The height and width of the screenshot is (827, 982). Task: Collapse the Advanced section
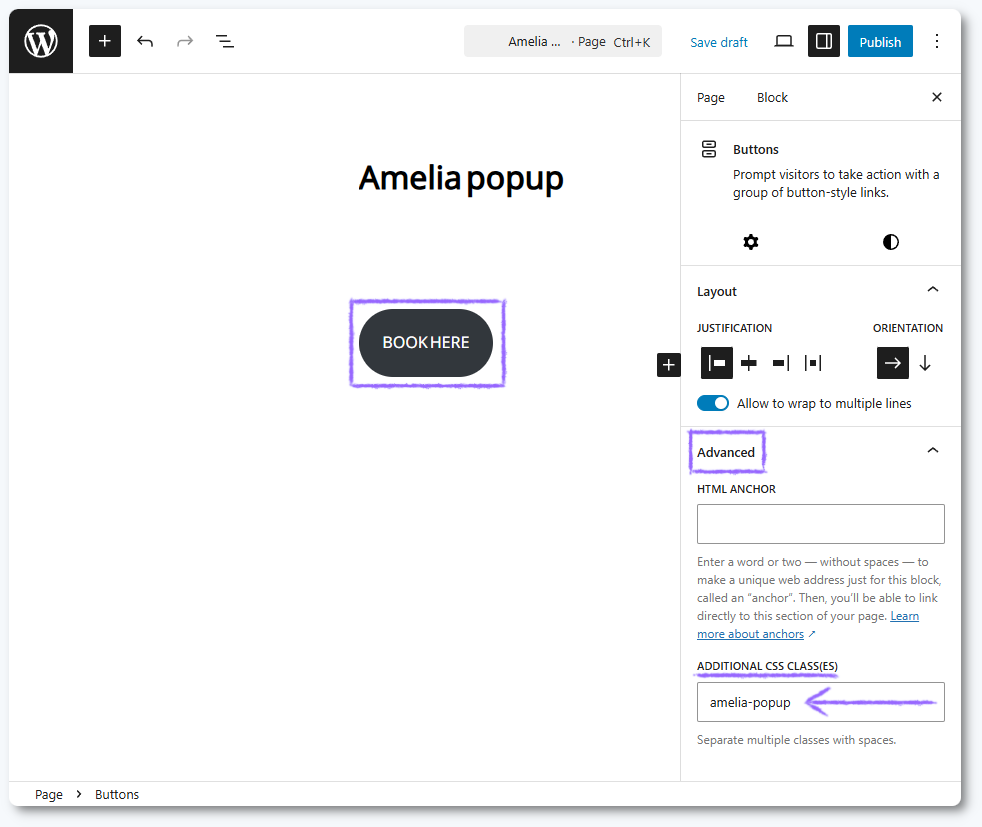[x=932, y=451]
